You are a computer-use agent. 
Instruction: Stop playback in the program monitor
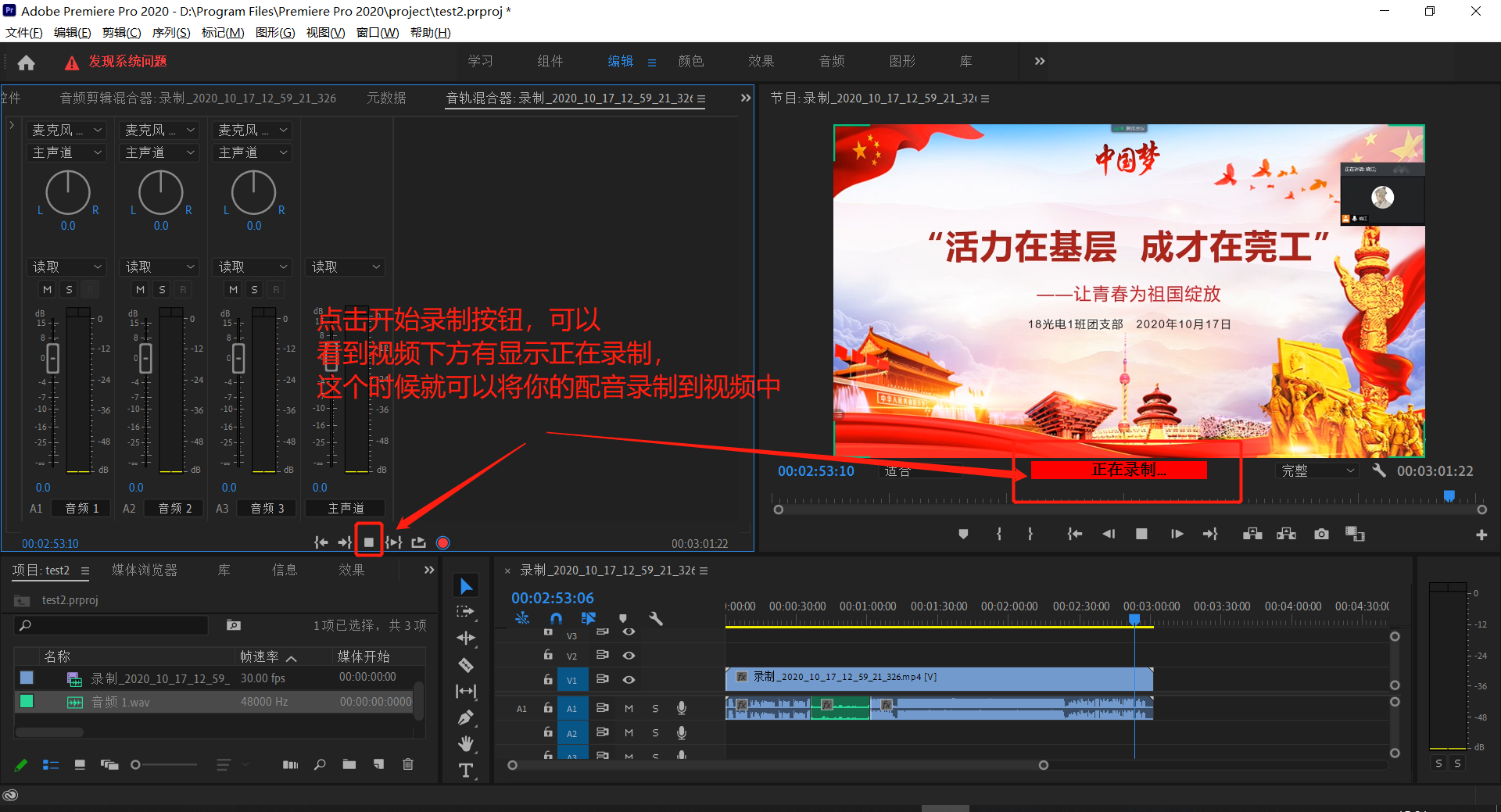click(1141, 534)
